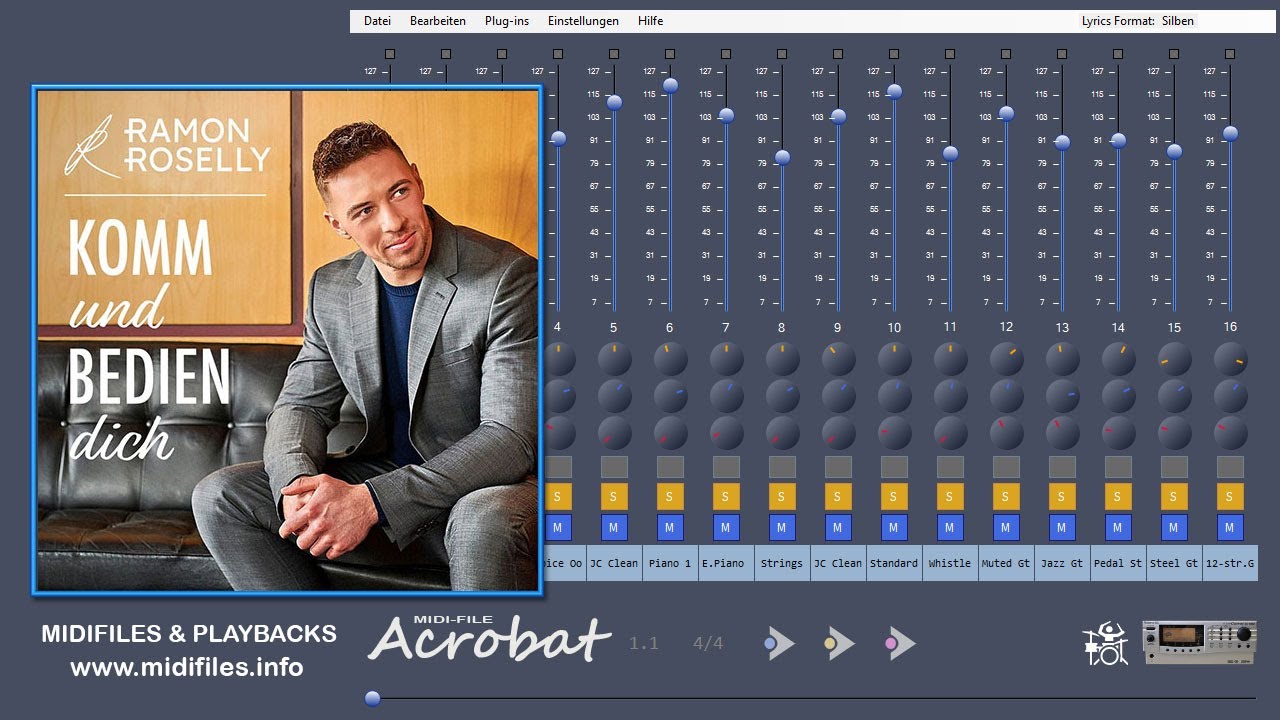Click the Standard instrument label

point(894,563)
